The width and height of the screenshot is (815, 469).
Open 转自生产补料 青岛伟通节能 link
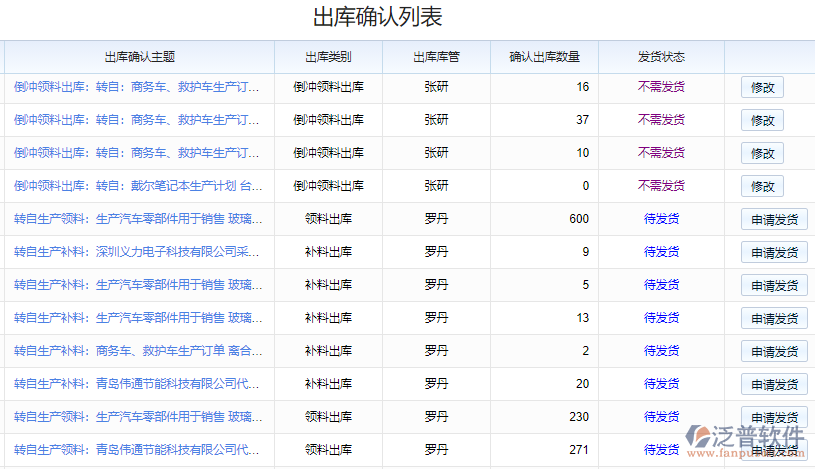coord(136,384)
